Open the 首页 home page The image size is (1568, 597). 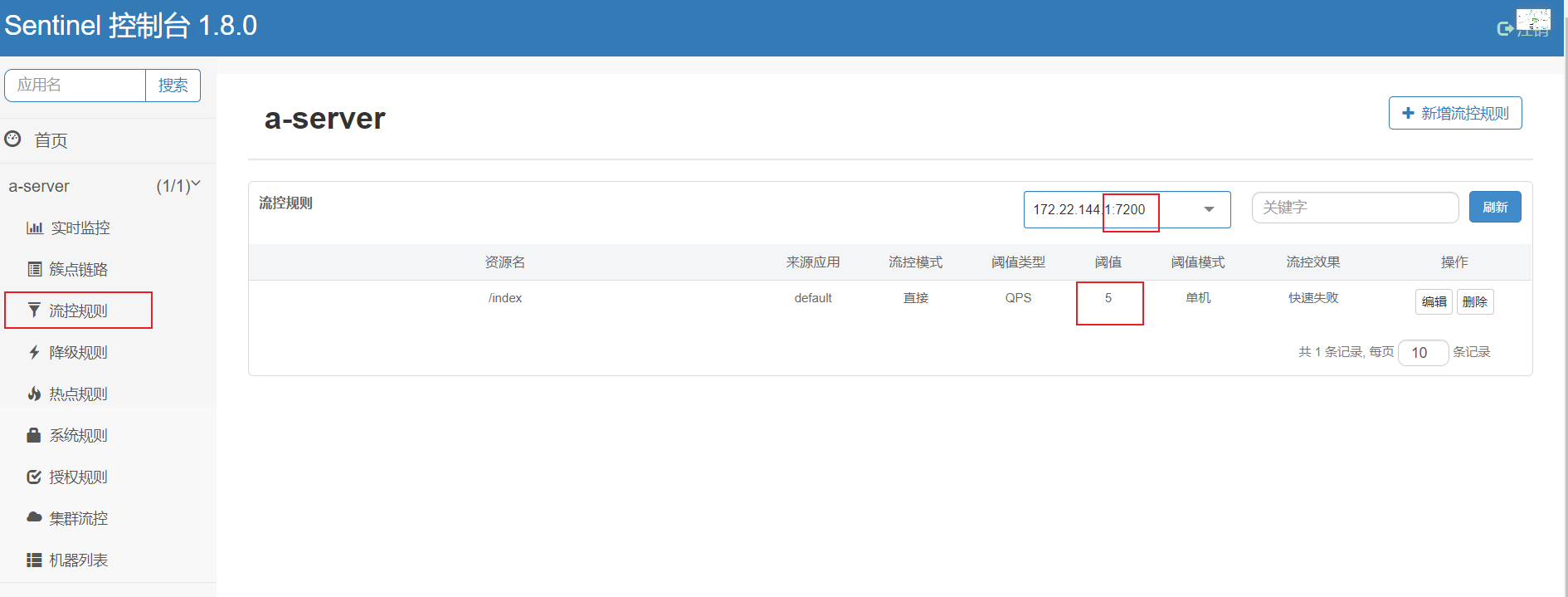click(51, 140)
